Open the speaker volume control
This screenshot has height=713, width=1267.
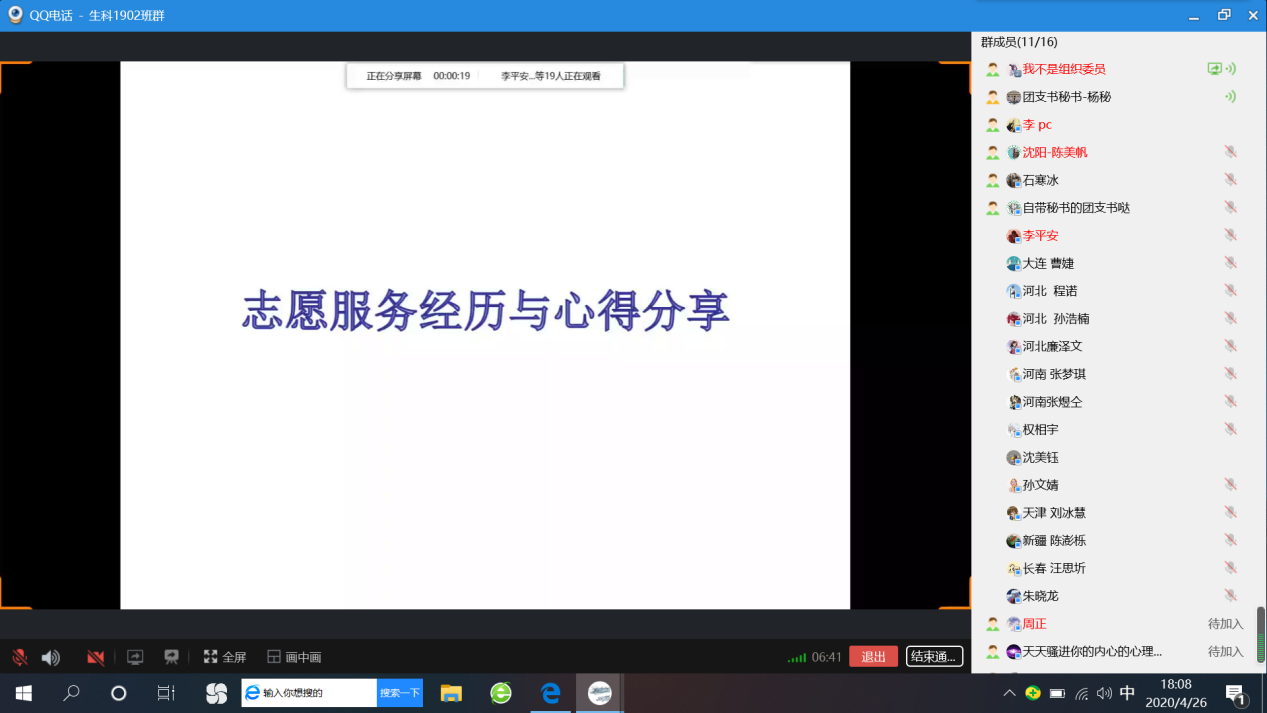click(x=50, y=657)
